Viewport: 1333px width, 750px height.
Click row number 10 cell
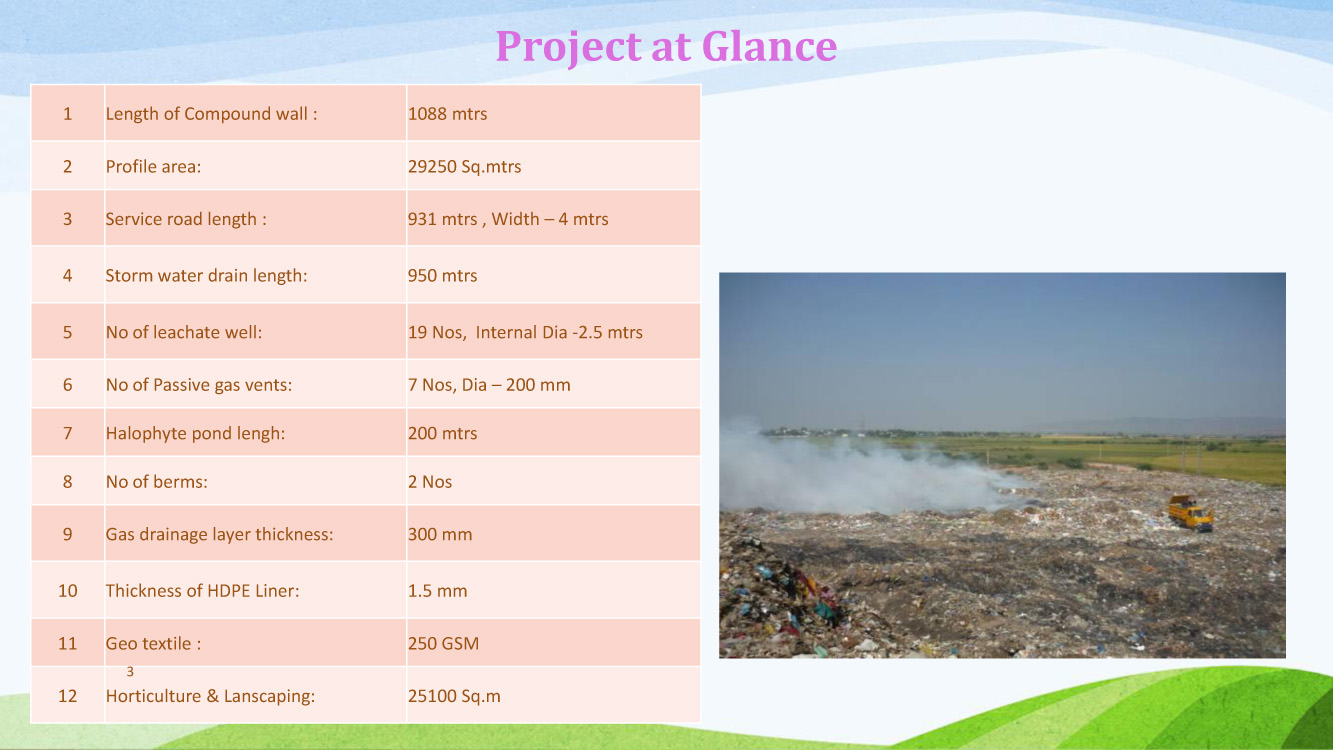[x=68, y=590]
